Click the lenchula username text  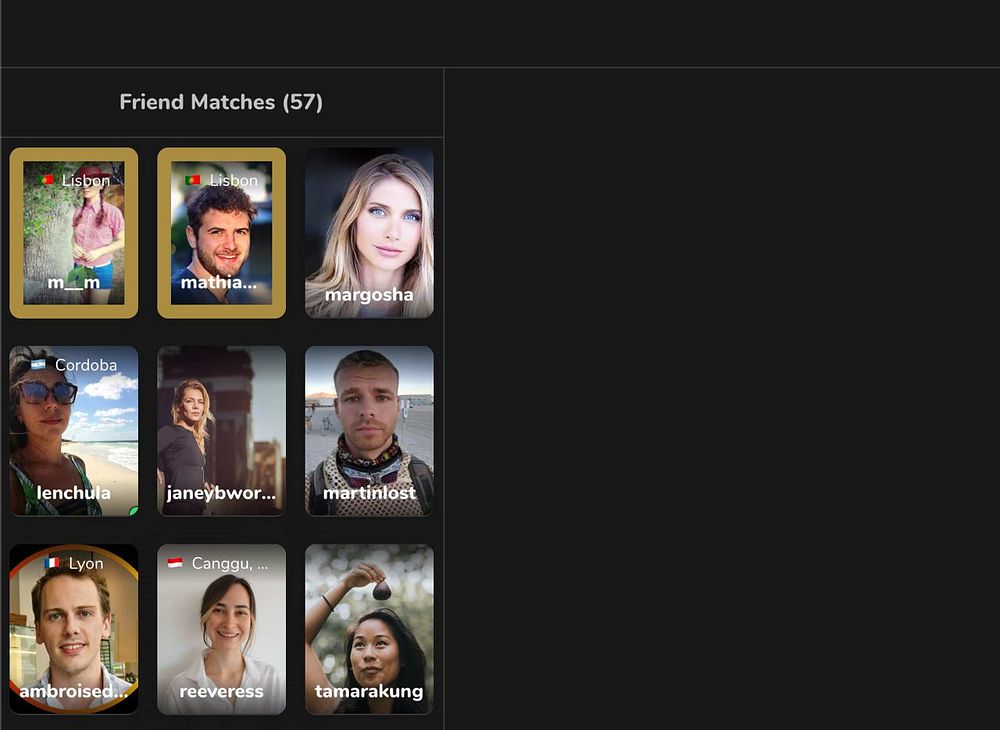(x=73, y=493)
